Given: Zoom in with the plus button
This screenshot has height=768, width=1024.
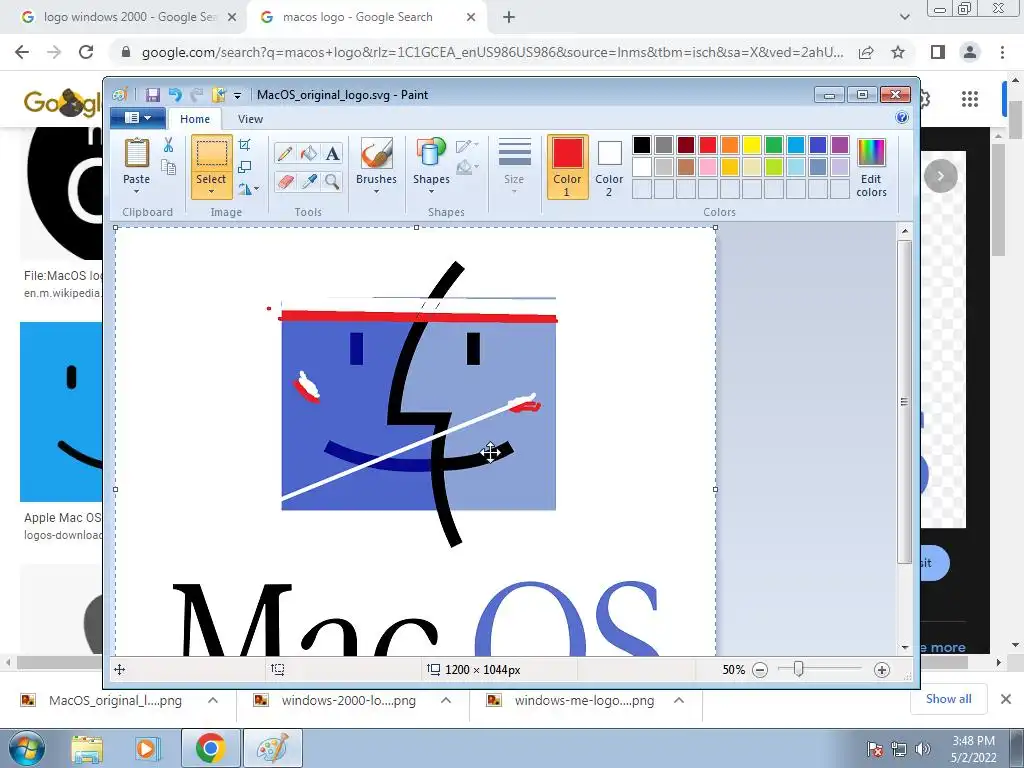Looking at the screenshot, I should pyautogui.click(x=882, y=669).
